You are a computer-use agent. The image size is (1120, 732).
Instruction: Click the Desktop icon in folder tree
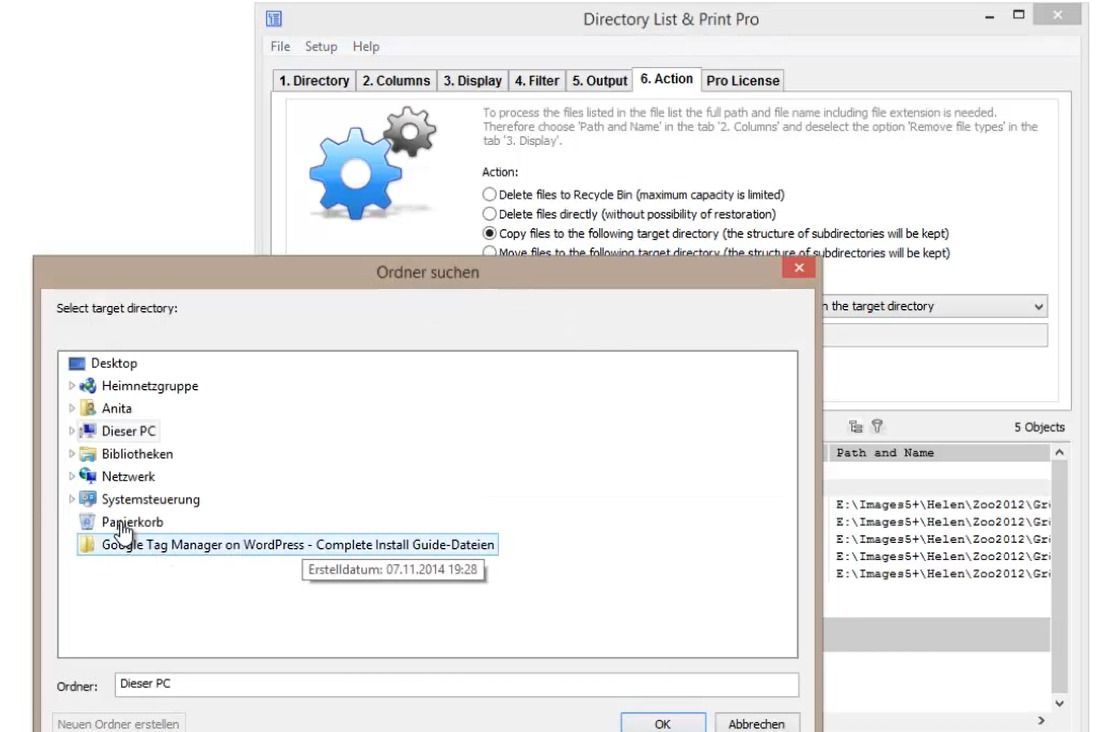tap(76, 364)
